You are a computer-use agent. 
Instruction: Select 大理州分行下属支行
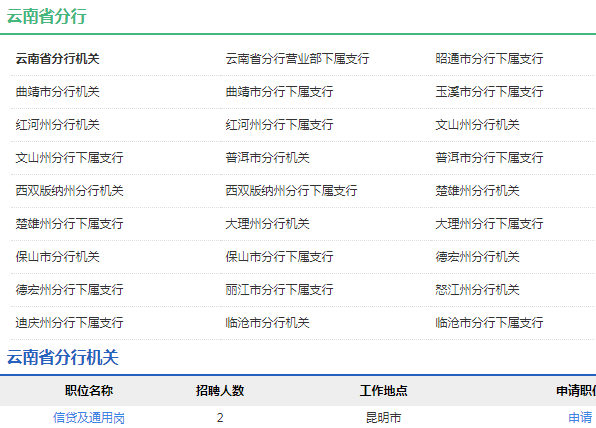point(489,224)
